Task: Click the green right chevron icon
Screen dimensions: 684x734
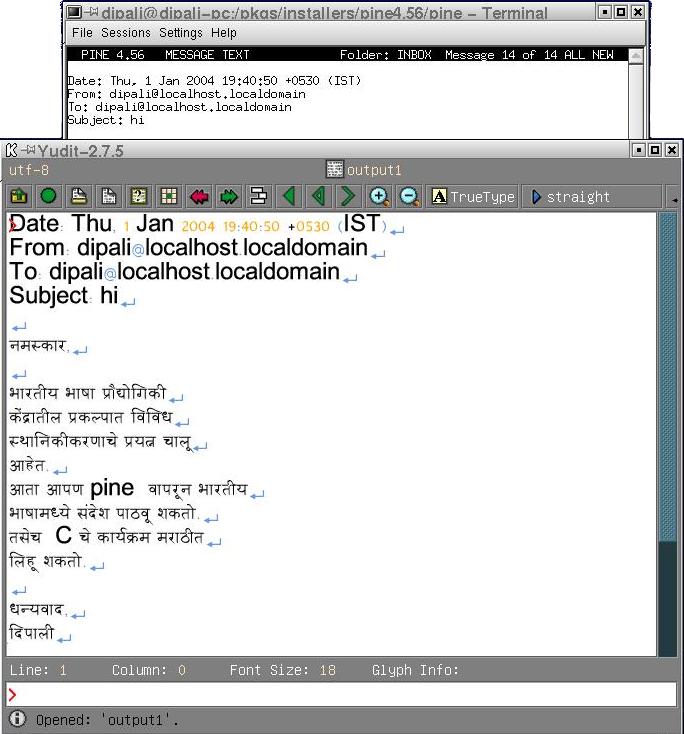Action: pyautogui.click(x=348, y=196)
